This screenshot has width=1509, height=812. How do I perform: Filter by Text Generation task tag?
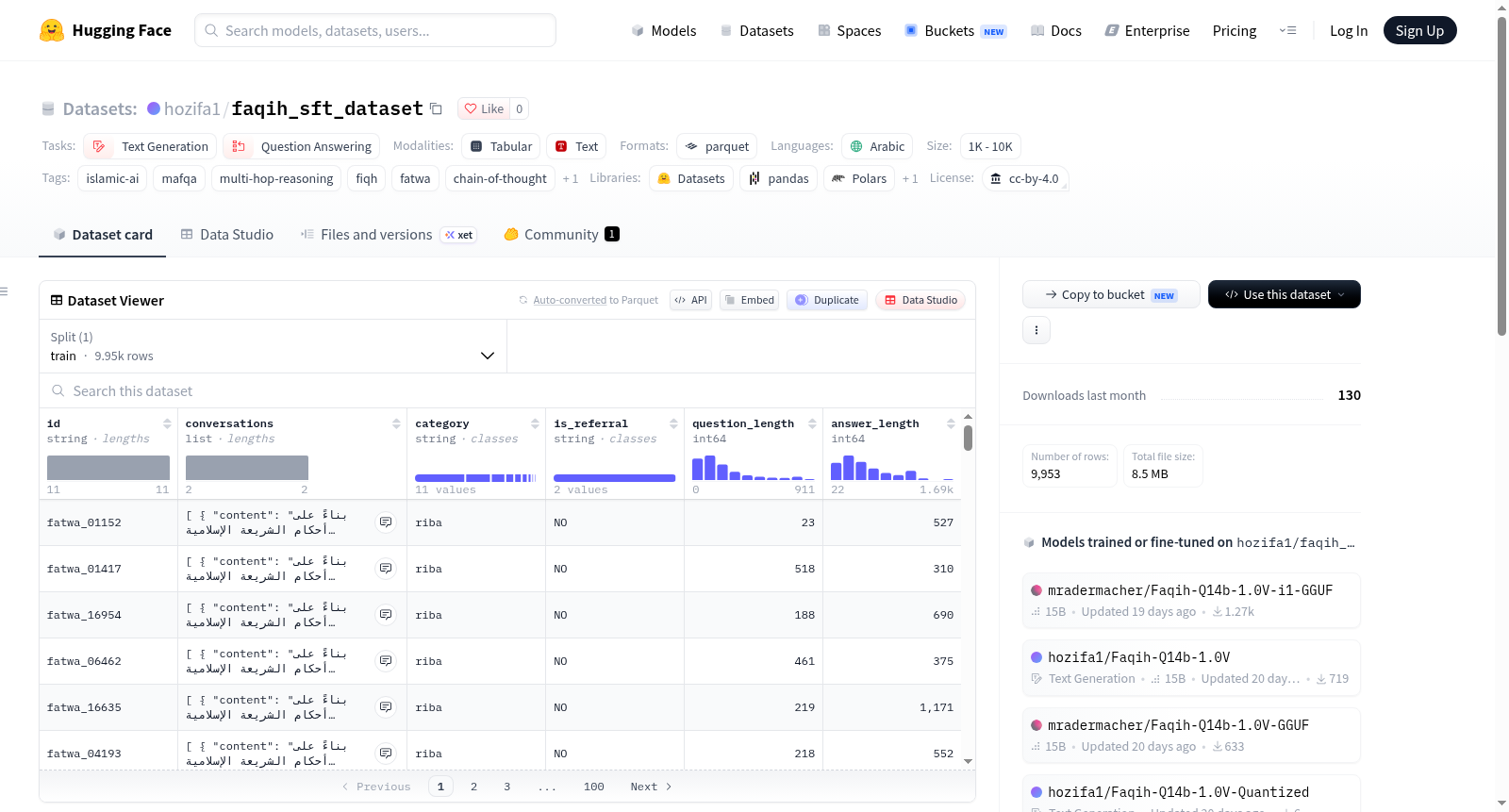151,146
